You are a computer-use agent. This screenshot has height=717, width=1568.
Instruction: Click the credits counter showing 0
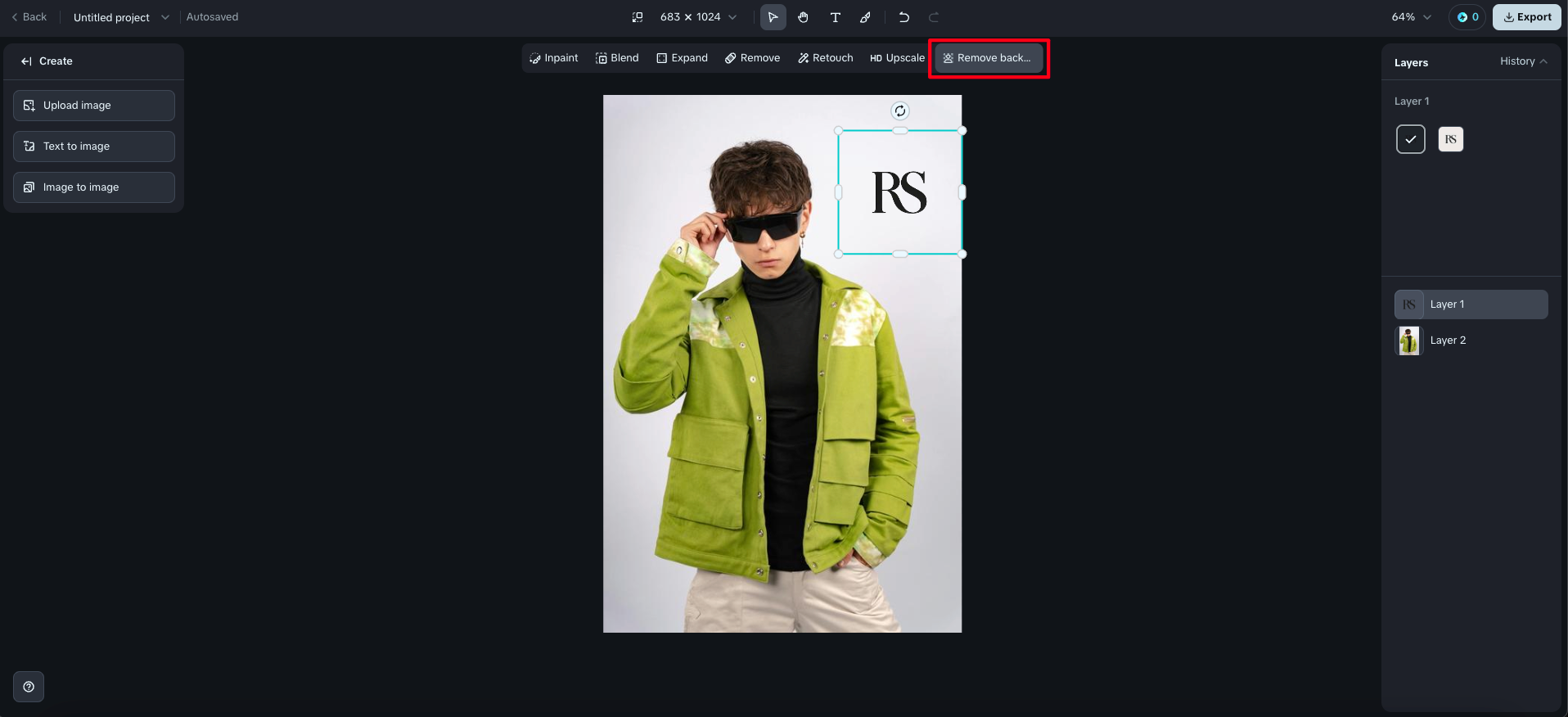pos(1467,17)
